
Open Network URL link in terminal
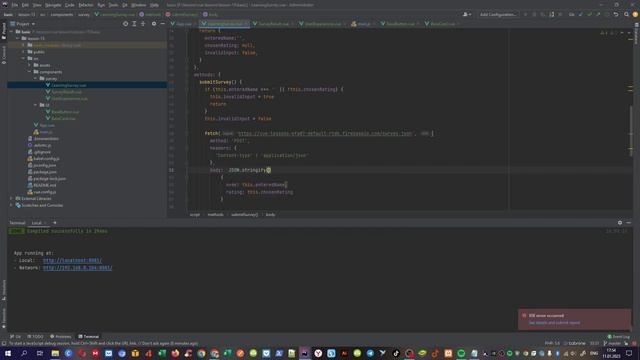point(78,268)
